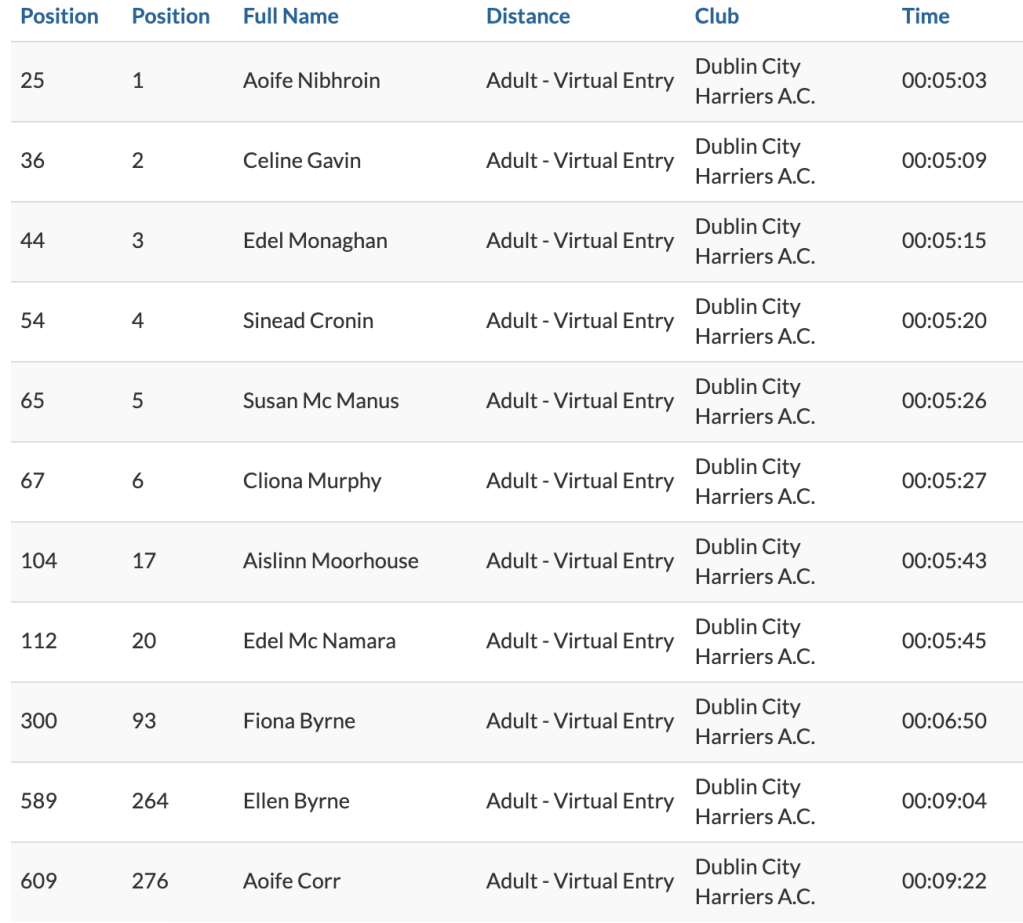This screenshot has width=1023, height=923.
Task: Click overall position 589 cell
Action: point(39,801)
